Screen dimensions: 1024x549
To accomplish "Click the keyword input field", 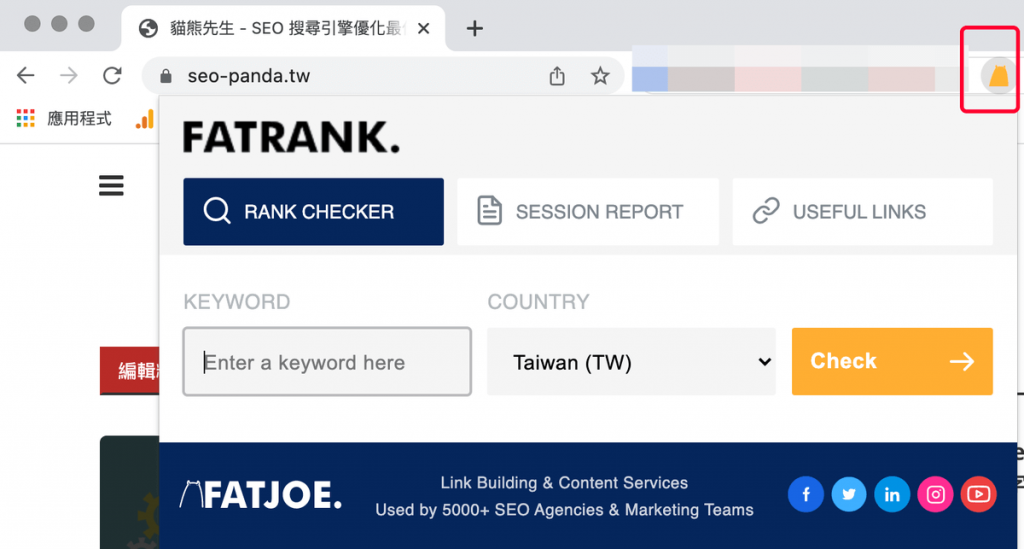I will tap(327, 362).
